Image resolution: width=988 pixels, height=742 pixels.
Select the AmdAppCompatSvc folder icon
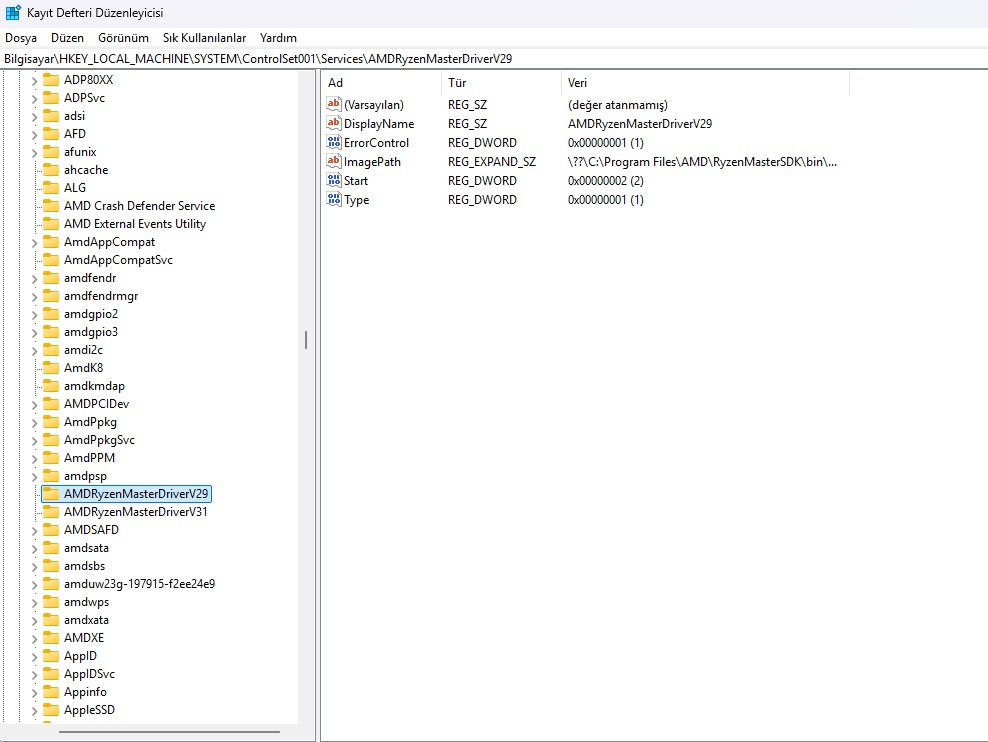[x=50, y=260]
